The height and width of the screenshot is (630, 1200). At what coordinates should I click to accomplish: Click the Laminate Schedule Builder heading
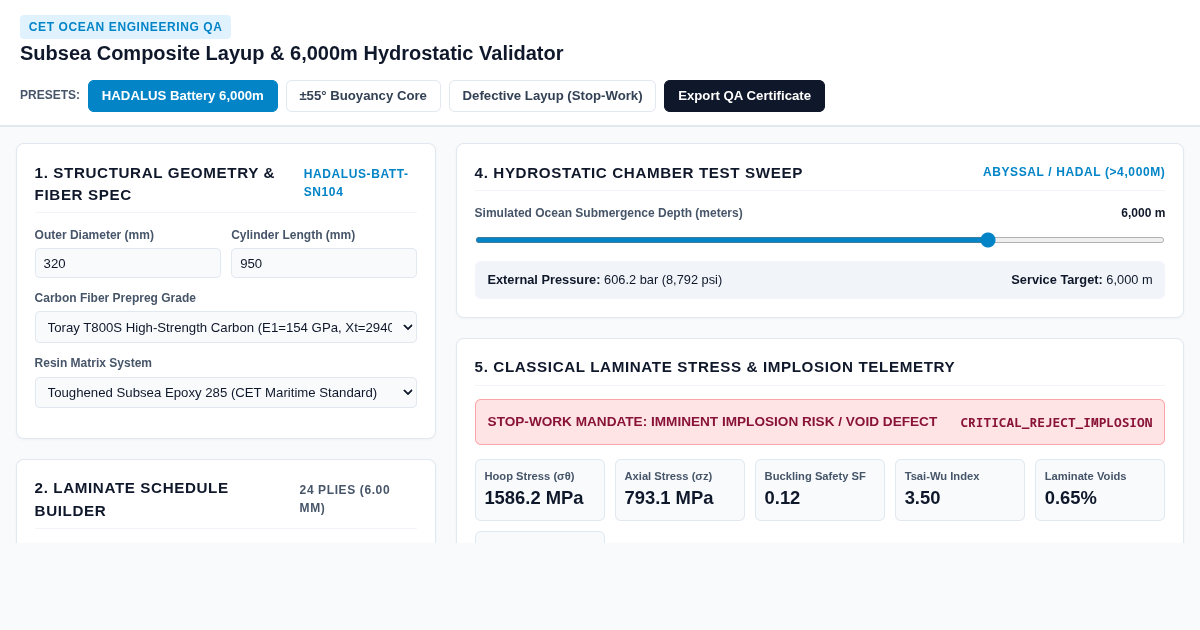pos(132,499)
